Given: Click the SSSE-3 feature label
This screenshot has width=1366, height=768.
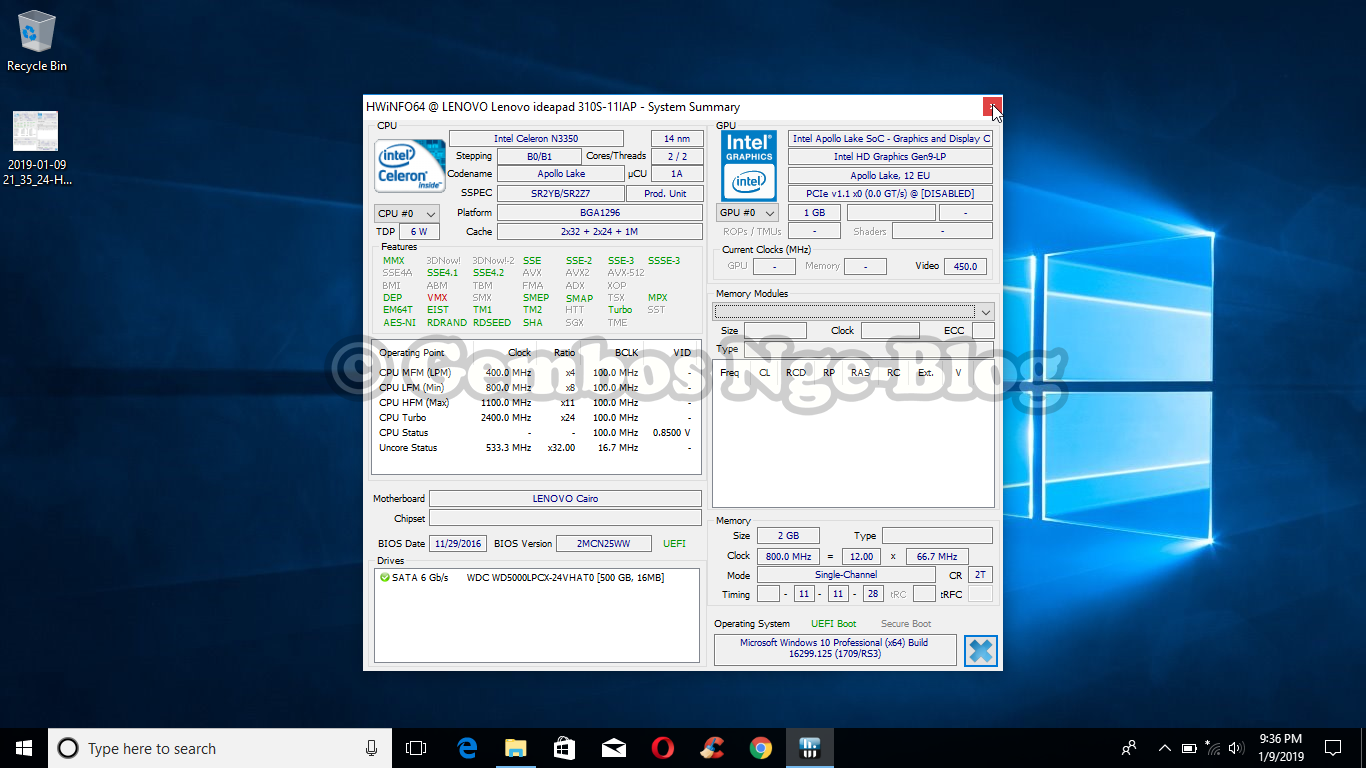Looking at the screenshot, I should coord(664,261).
